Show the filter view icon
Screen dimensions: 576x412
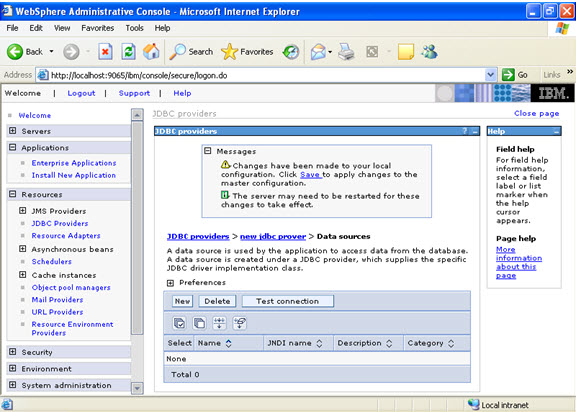(219, 323)
